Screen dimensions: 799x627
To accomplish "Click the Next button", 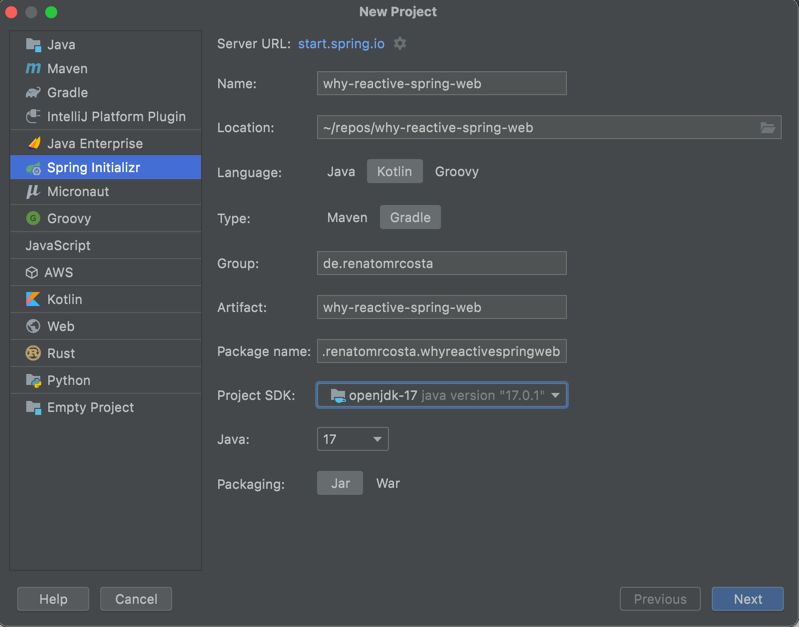I will pyautogui.click(x=747, y=599).
